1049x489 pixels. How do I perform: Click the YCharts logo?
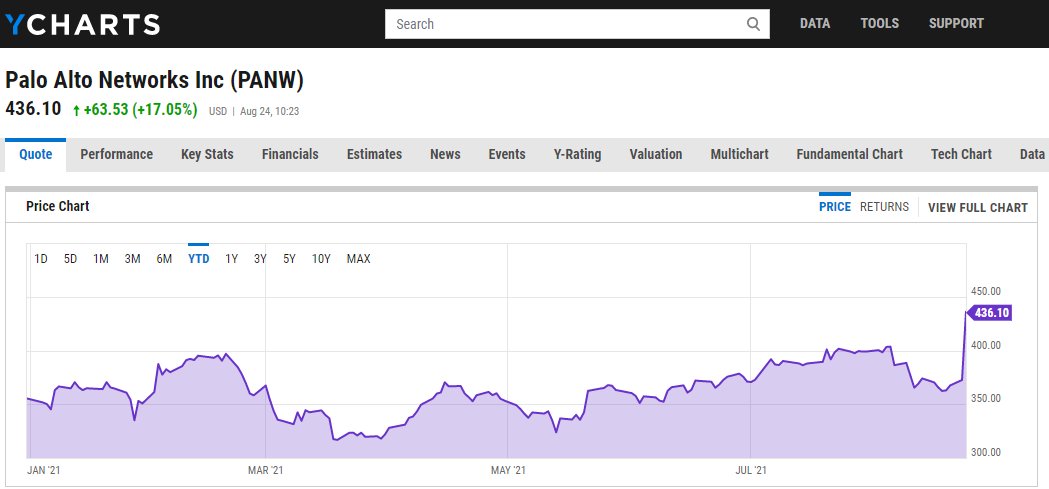82,24
